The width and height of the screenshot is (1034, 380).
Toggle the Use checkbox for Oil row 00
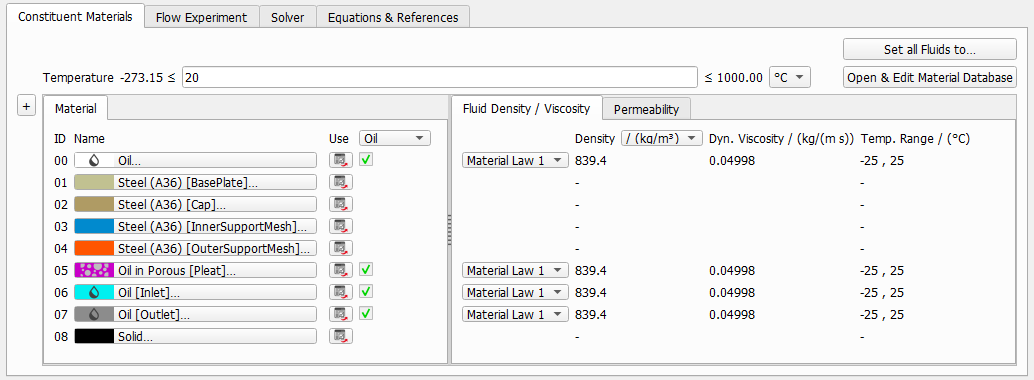(366, 160)
